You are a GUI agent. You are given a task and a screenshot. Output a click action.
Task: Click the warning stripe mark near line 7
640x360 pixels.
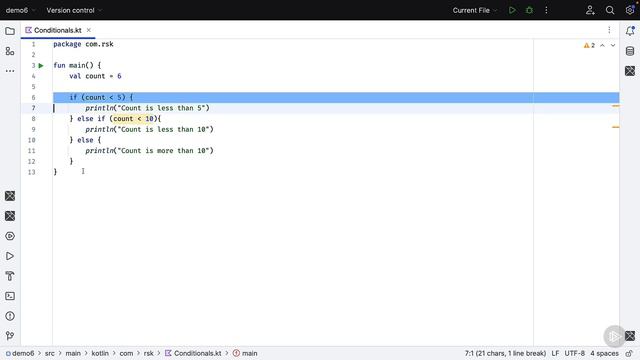click(616, 106)
